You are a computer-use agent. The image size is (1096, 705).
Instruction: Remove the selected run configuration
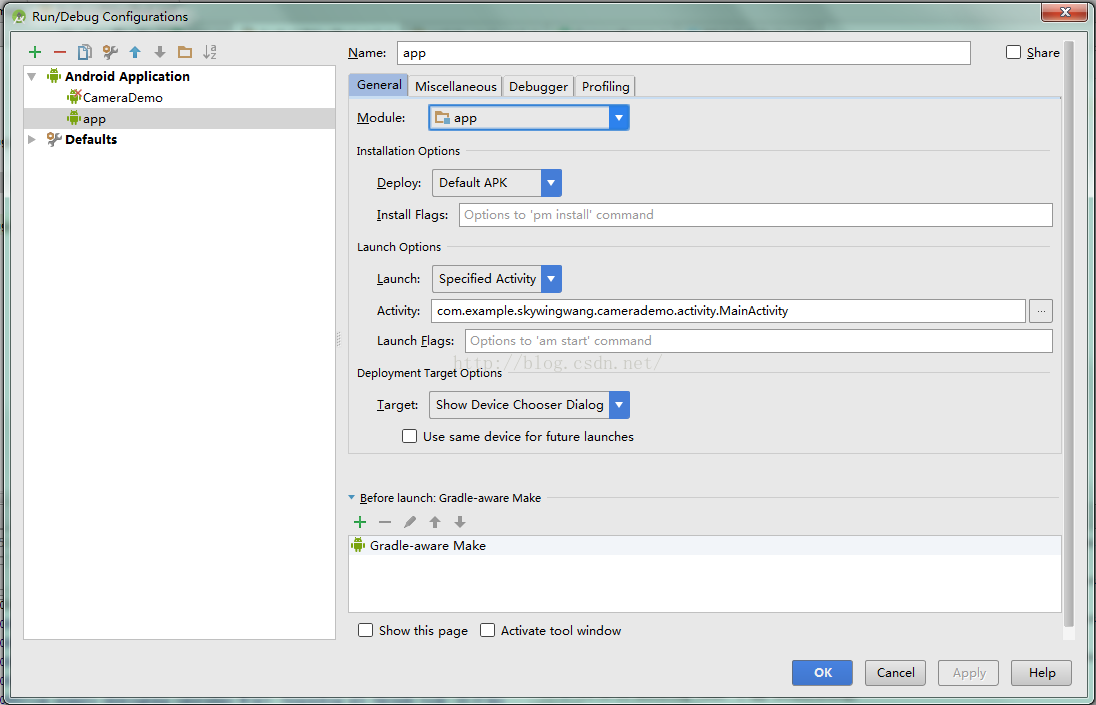(x=60, y=52)
